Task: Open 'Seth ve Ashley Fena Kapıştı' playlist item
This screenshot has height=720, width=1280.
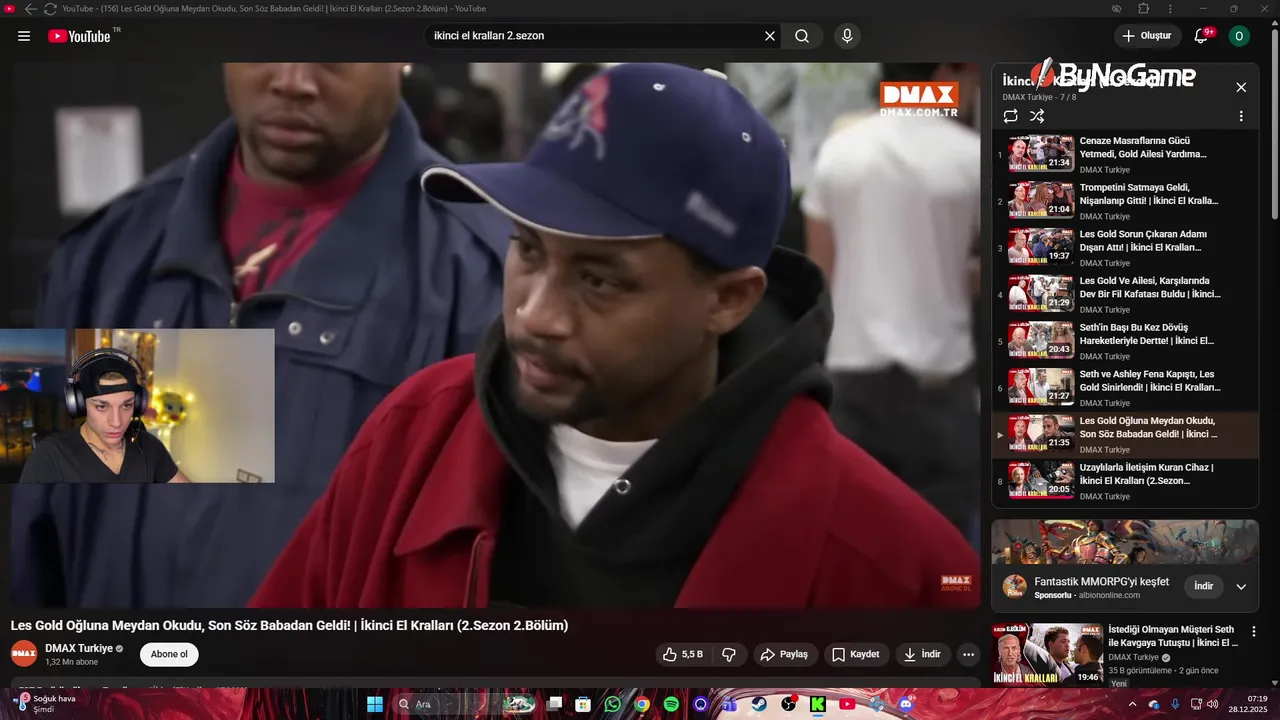Action: 1125,388
